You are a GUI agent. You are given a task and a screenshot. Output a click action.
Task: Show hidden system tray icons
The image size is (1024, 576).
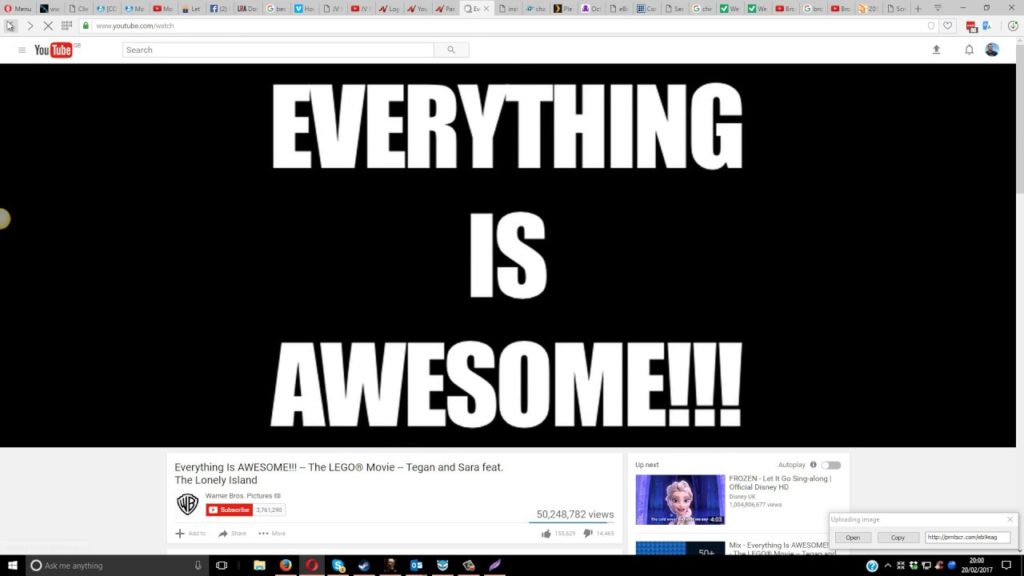[x=888, y=565]
